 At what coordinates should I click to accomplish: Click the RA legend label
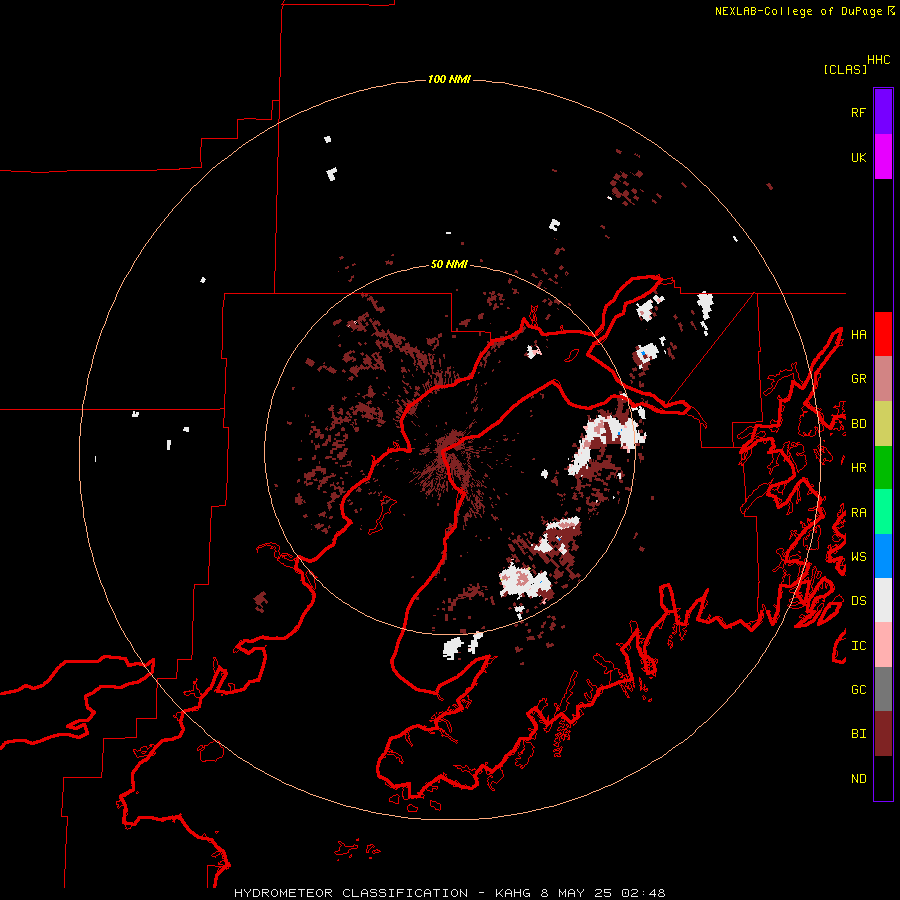point(858,513)
